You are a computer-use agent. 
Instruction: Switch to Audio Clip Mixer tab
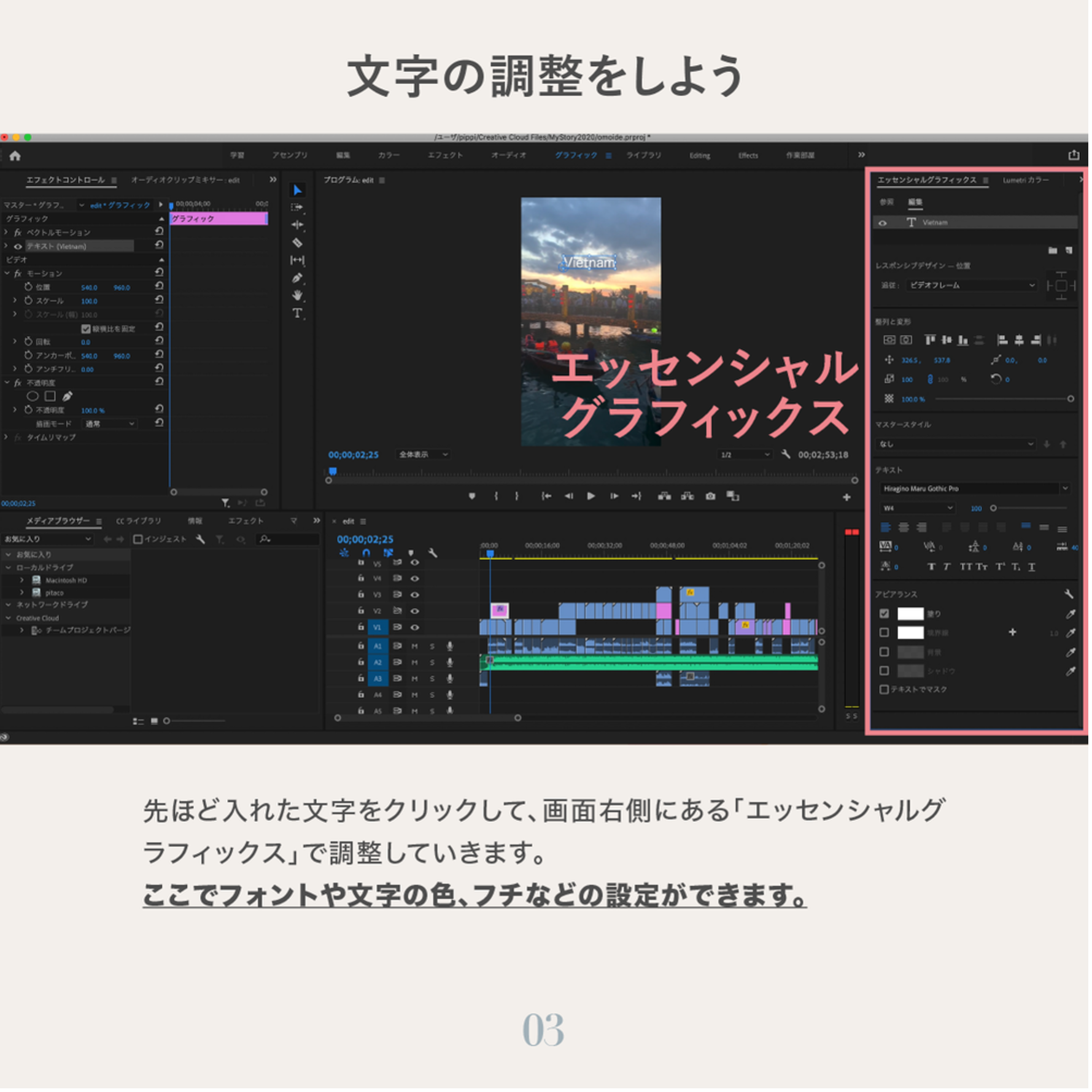[x=186, y=180]
